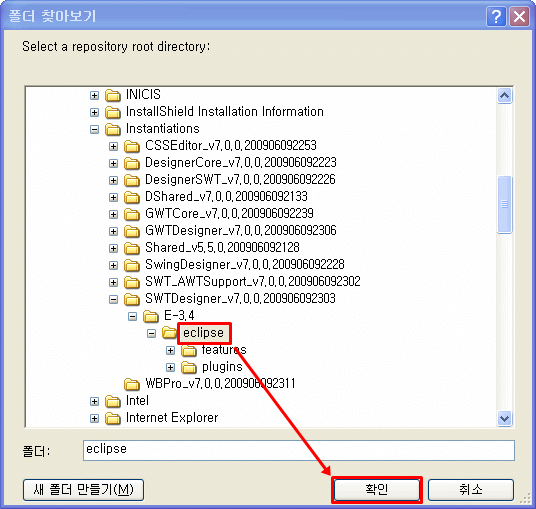
Task: Click the GWTDesigner_v7.0.0 folder icon
Action: tap(132, 231)
